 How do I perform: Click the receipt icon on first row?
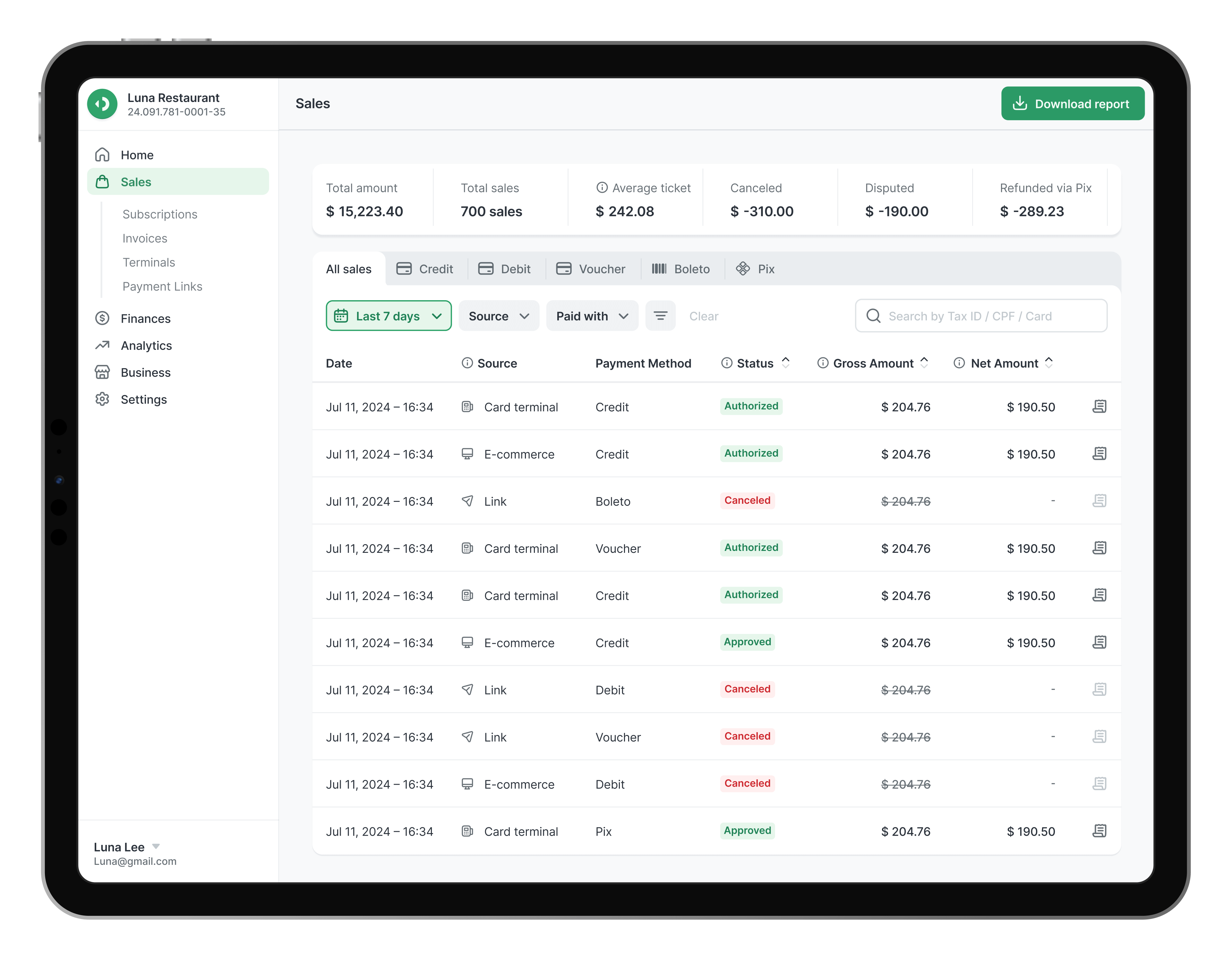pyautogui.click(x=1099, y=407)
